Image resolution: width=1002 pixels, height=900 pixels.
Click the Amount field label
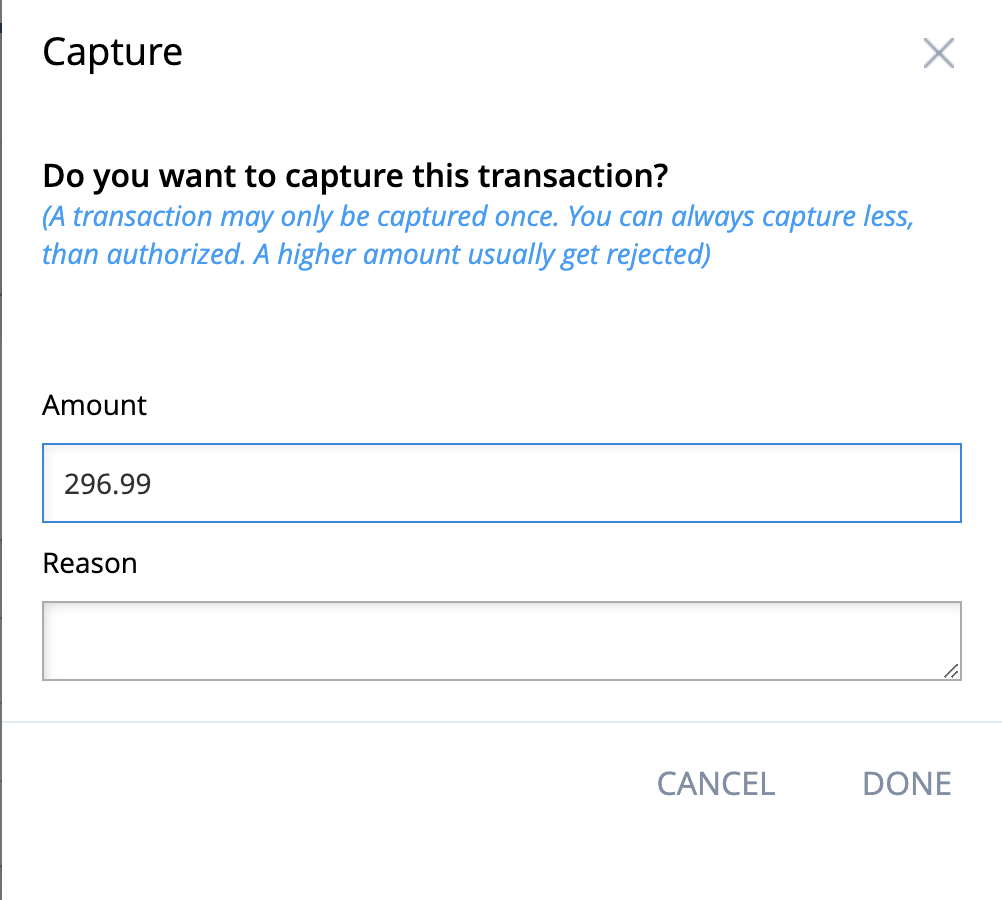coord(94,405)
